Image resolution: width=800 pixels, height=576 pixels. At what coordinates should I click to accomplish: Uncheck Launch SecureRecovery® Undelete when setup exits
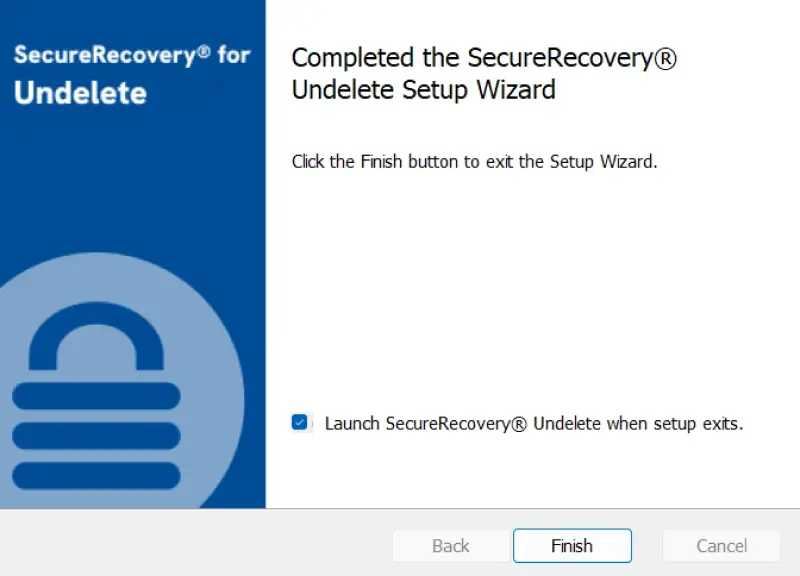point(299,423)
